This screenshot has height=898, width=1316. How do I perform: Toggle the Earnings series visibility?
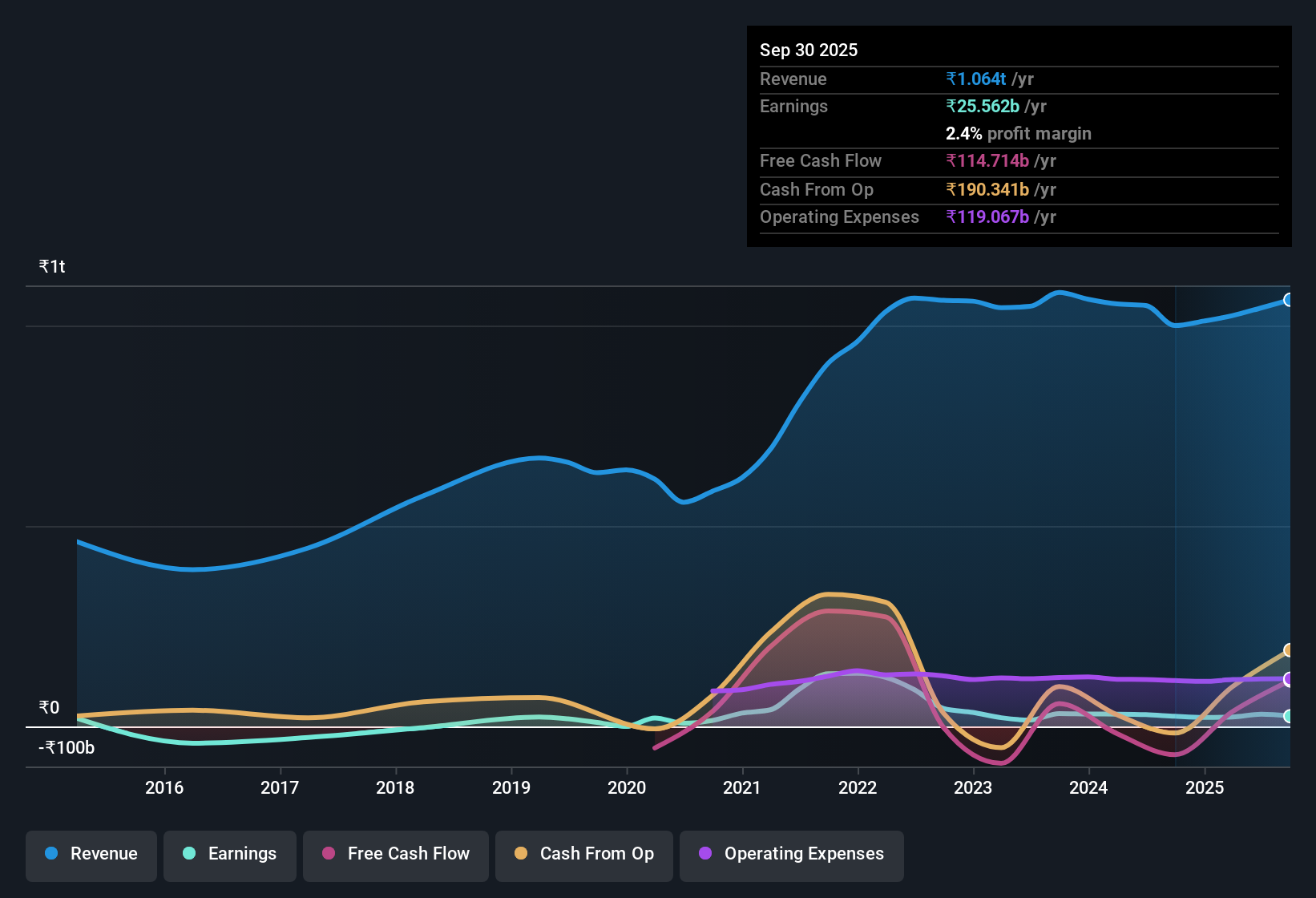(x=230, y=854)
